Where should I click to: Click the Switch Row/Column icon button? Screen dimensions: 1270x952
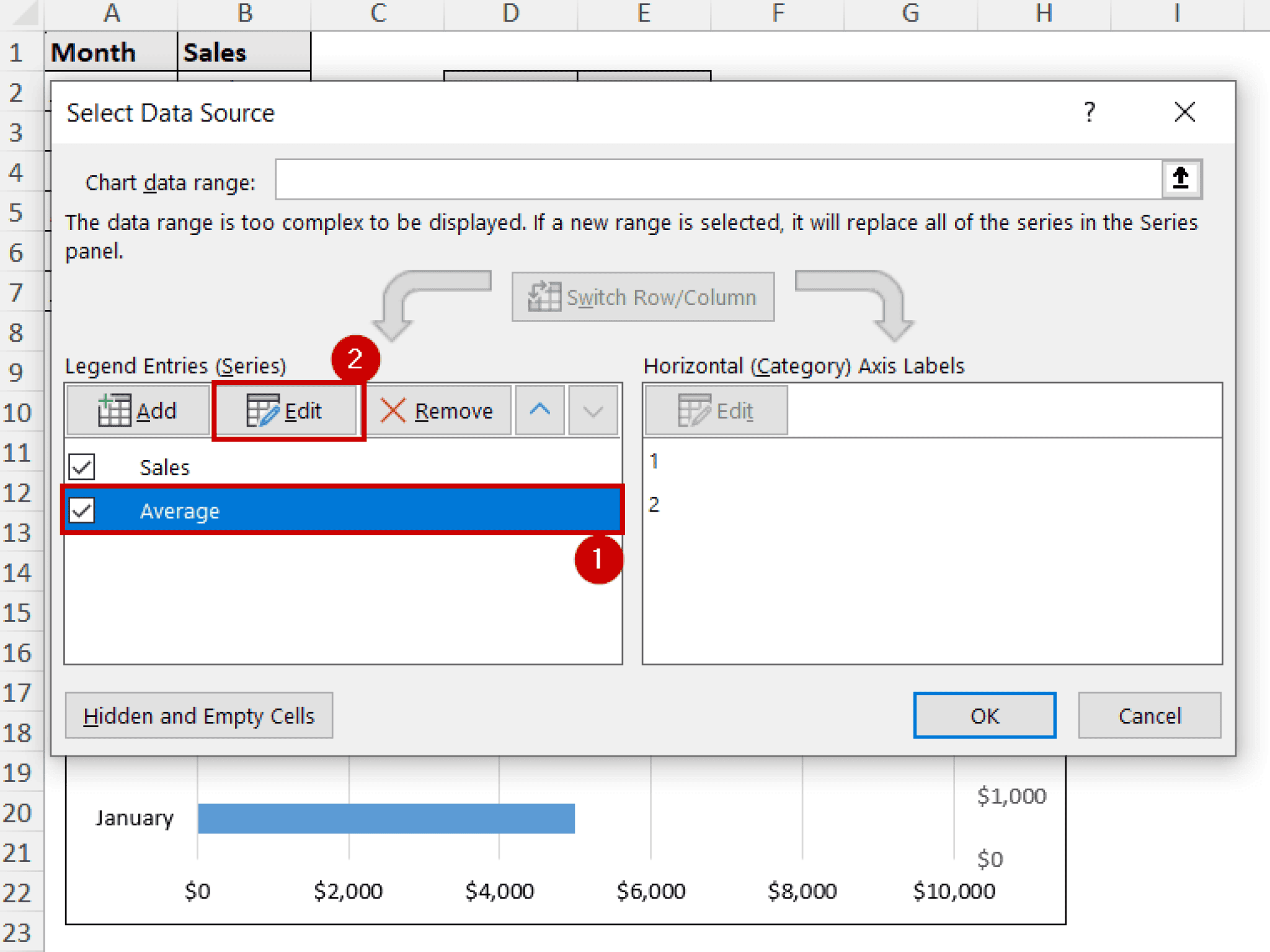[x=544, y=296]
